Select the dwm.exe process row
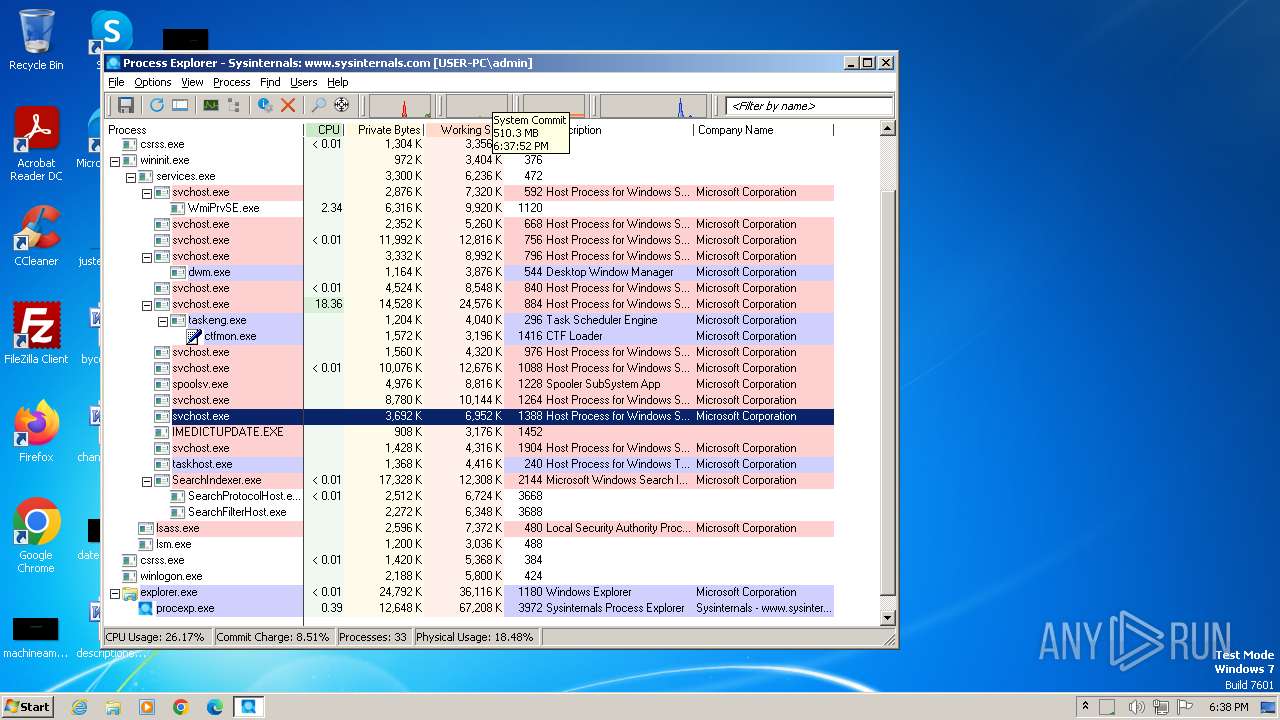This screenshot has height=720, width=1280. click(469, 272)
